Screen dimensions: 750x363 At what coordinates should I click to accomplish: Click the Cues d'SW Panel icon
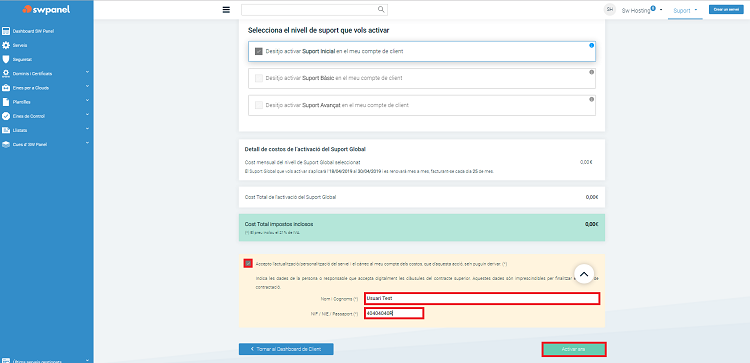[6, 144]
